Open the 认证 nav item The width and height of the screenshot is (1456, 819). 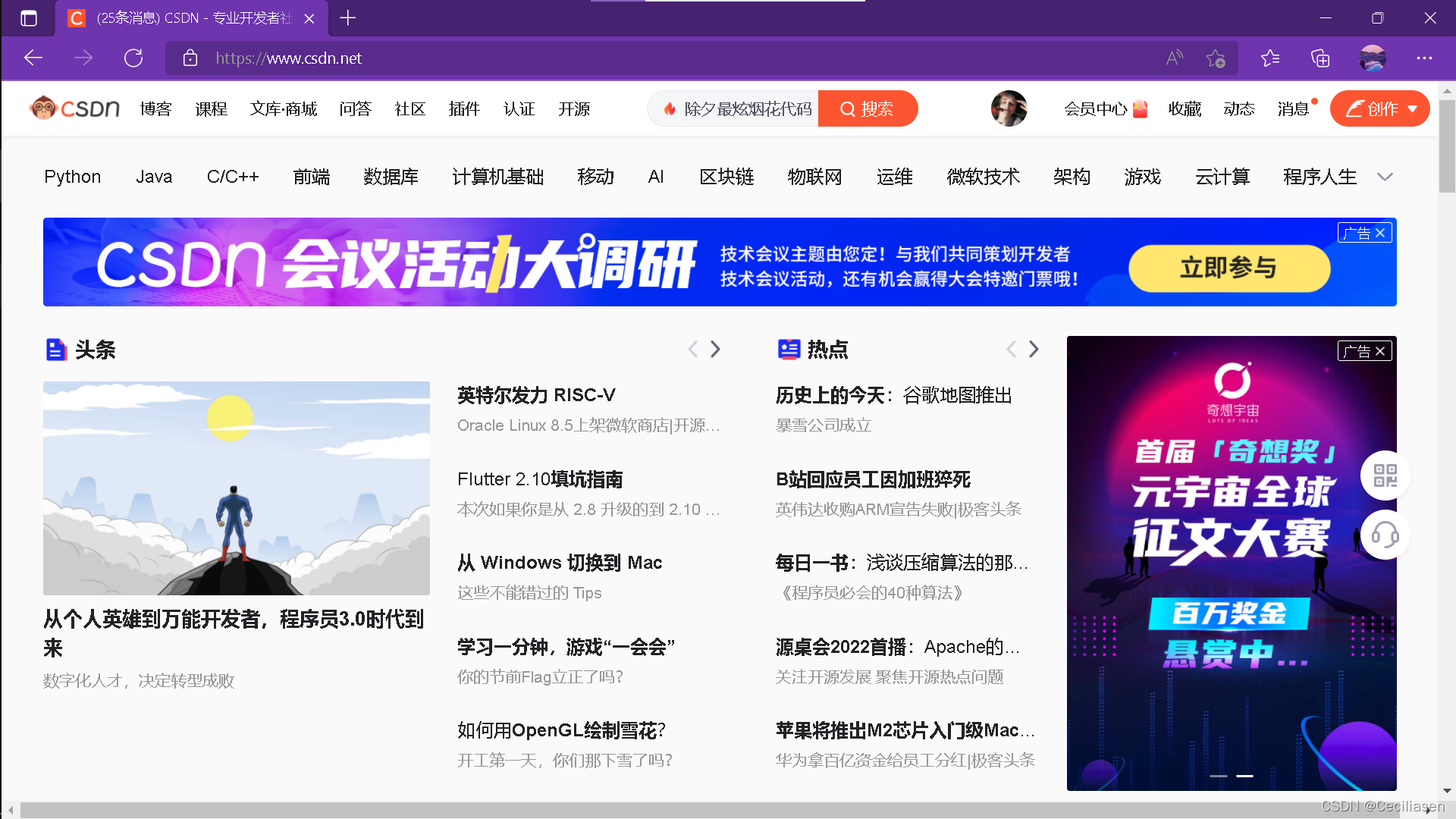tap(519, 108)
